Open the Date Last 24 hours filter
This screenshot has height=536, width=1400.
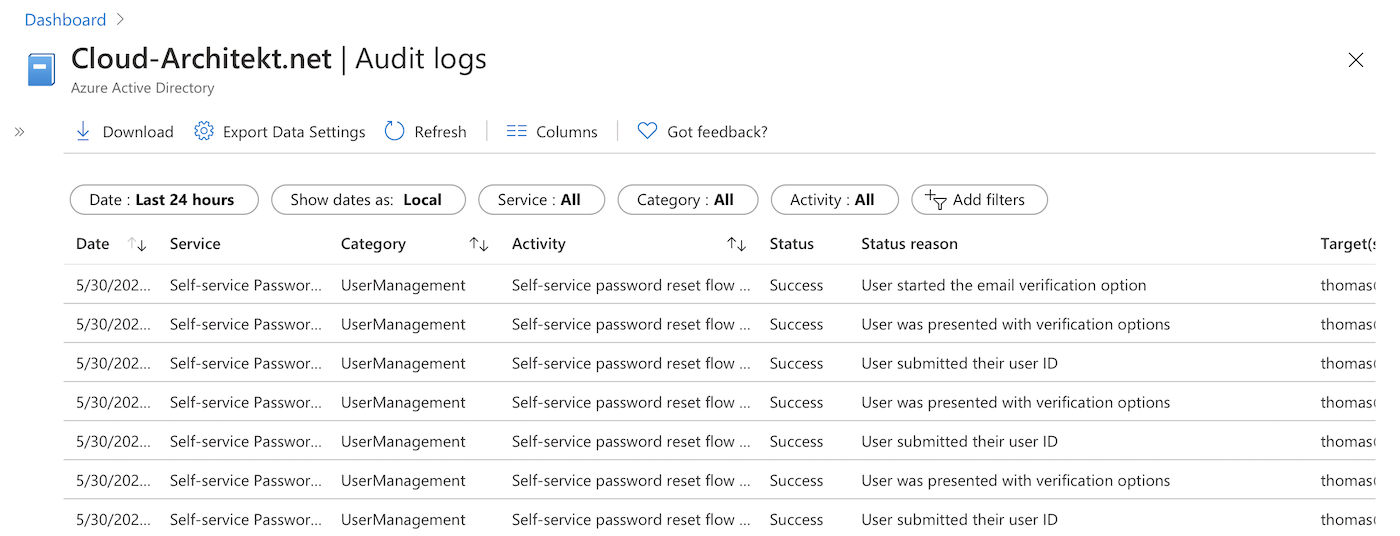click(x=164, y=200)
